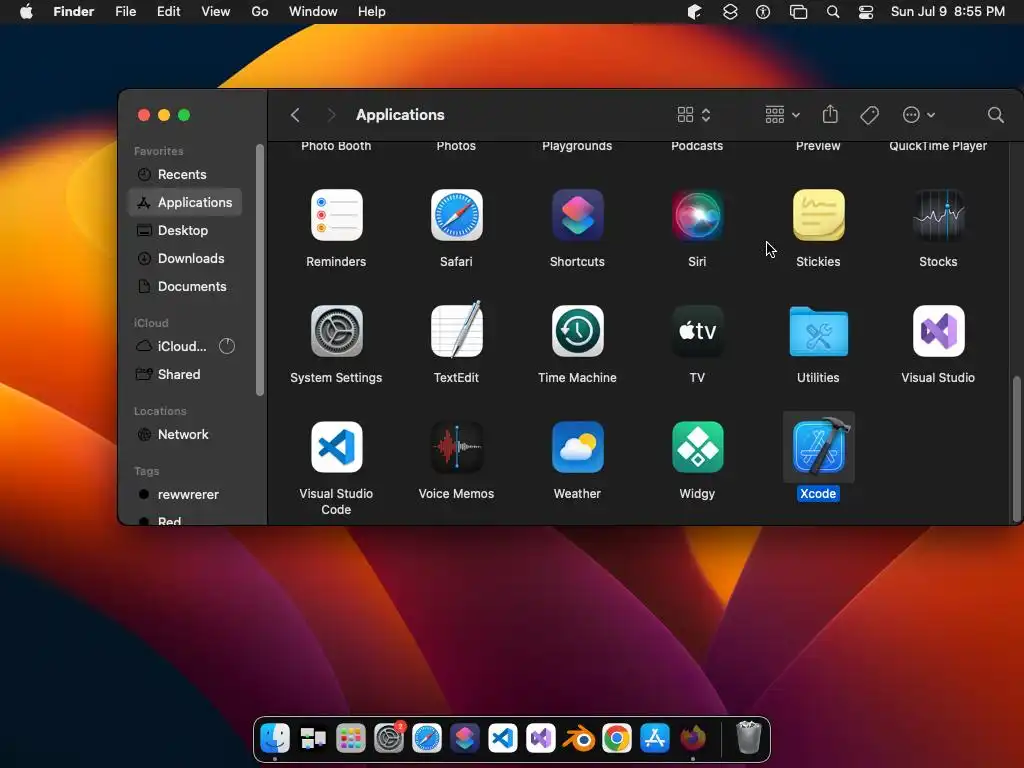This screenshot has width=1024, height=768.
Task: Select Desktop in the sidebar
Action: point(185,231)
